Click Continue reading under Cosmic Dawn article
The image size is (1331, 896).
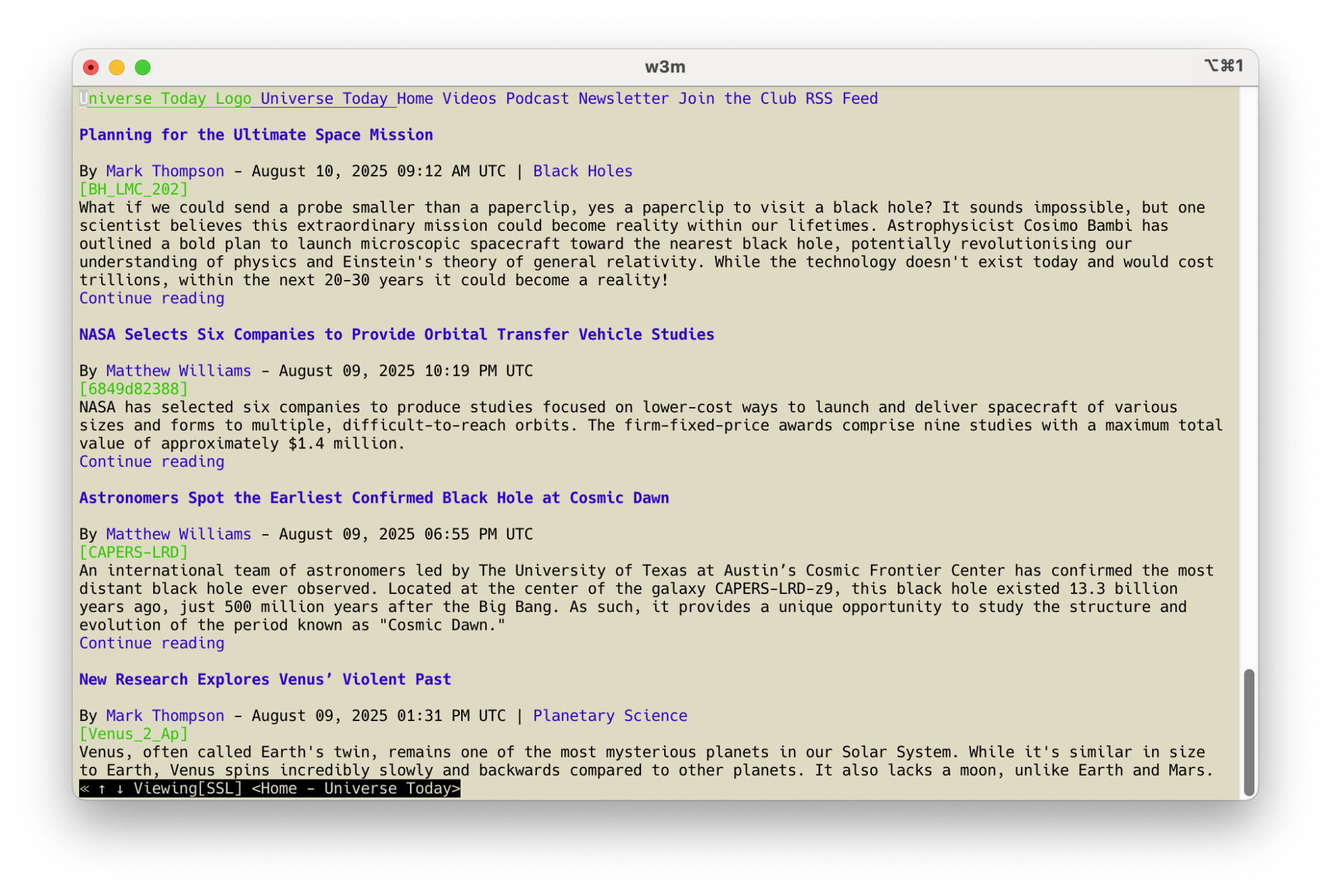(x=152, y=643)
